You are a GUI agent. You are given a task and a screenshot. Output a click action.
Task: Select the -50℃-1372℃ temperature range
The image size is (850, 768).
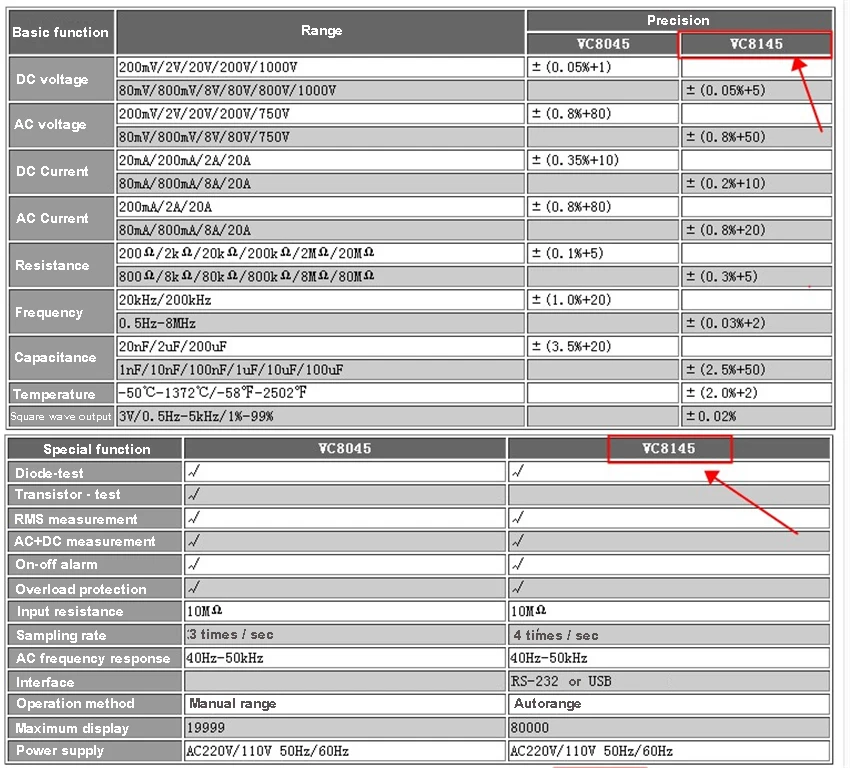tap(321, 393)
